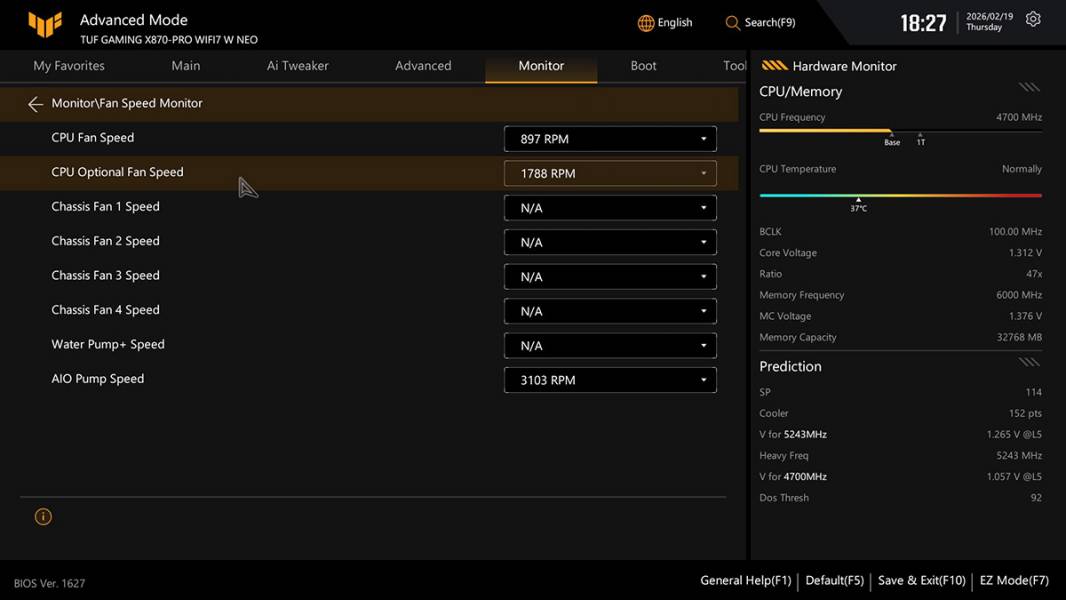Click the CPU Temperature color bar
Screen dimensions: 1066x600
click(x=900, y=195)
